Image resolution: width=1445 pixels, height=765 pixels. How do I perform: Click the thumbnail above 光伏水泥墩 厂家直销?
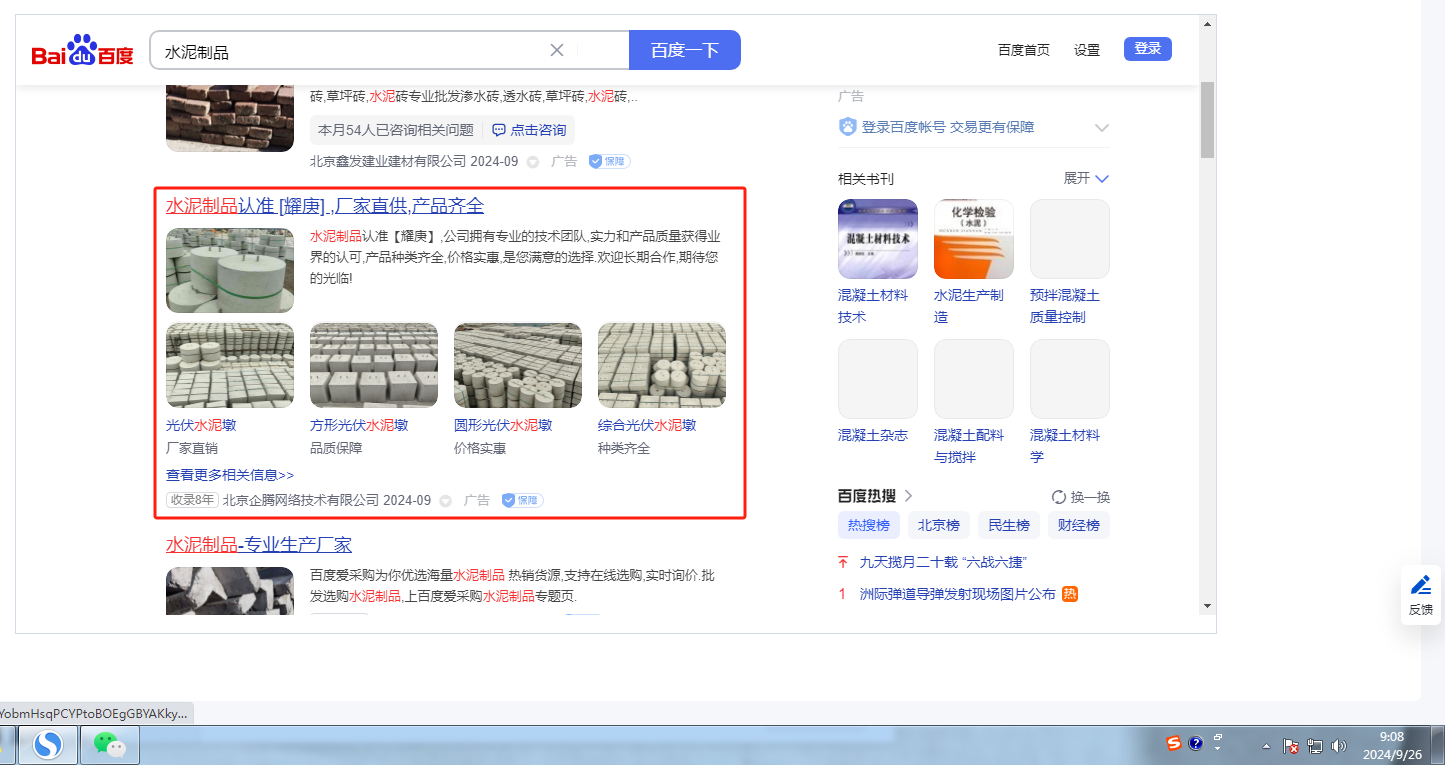pyautogui.click(x=230, y=365)
